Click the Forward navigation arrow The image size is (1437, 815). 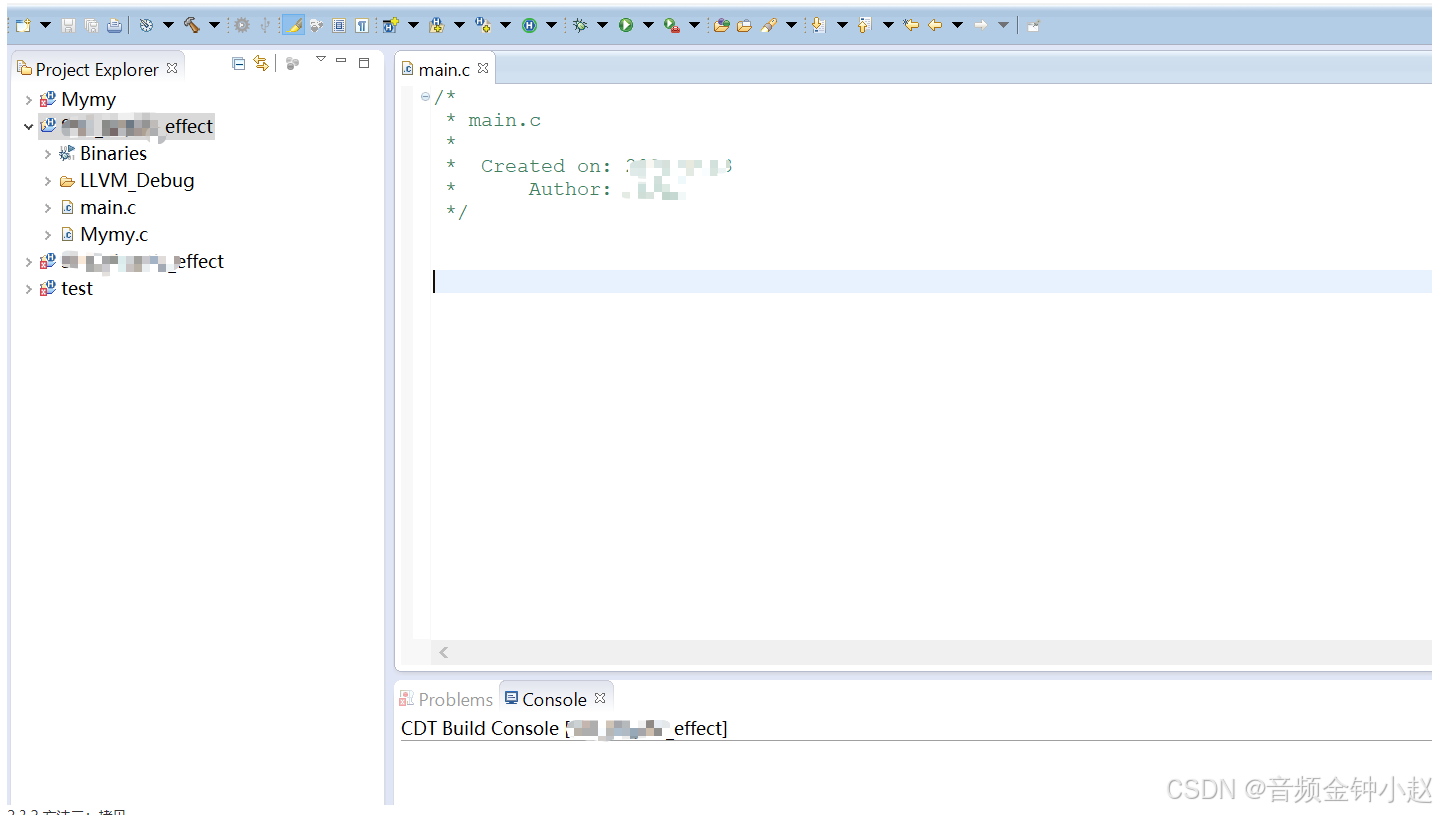981,25
